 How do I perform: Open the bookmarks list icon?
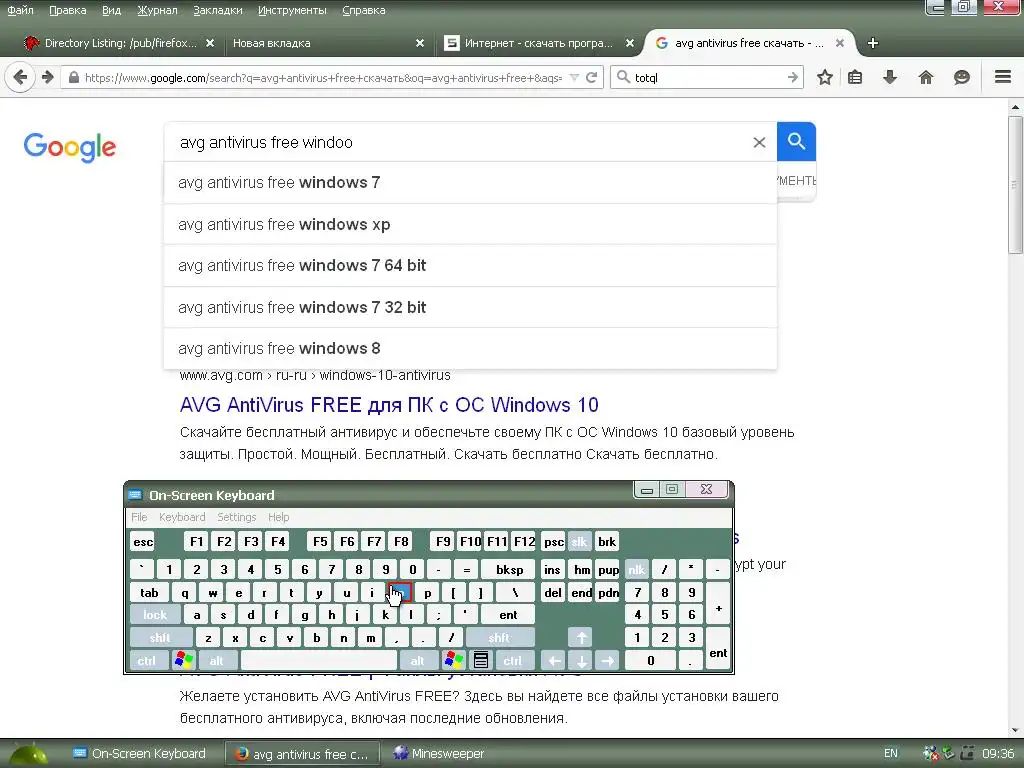pyautogui.click(x=855, y=77)
